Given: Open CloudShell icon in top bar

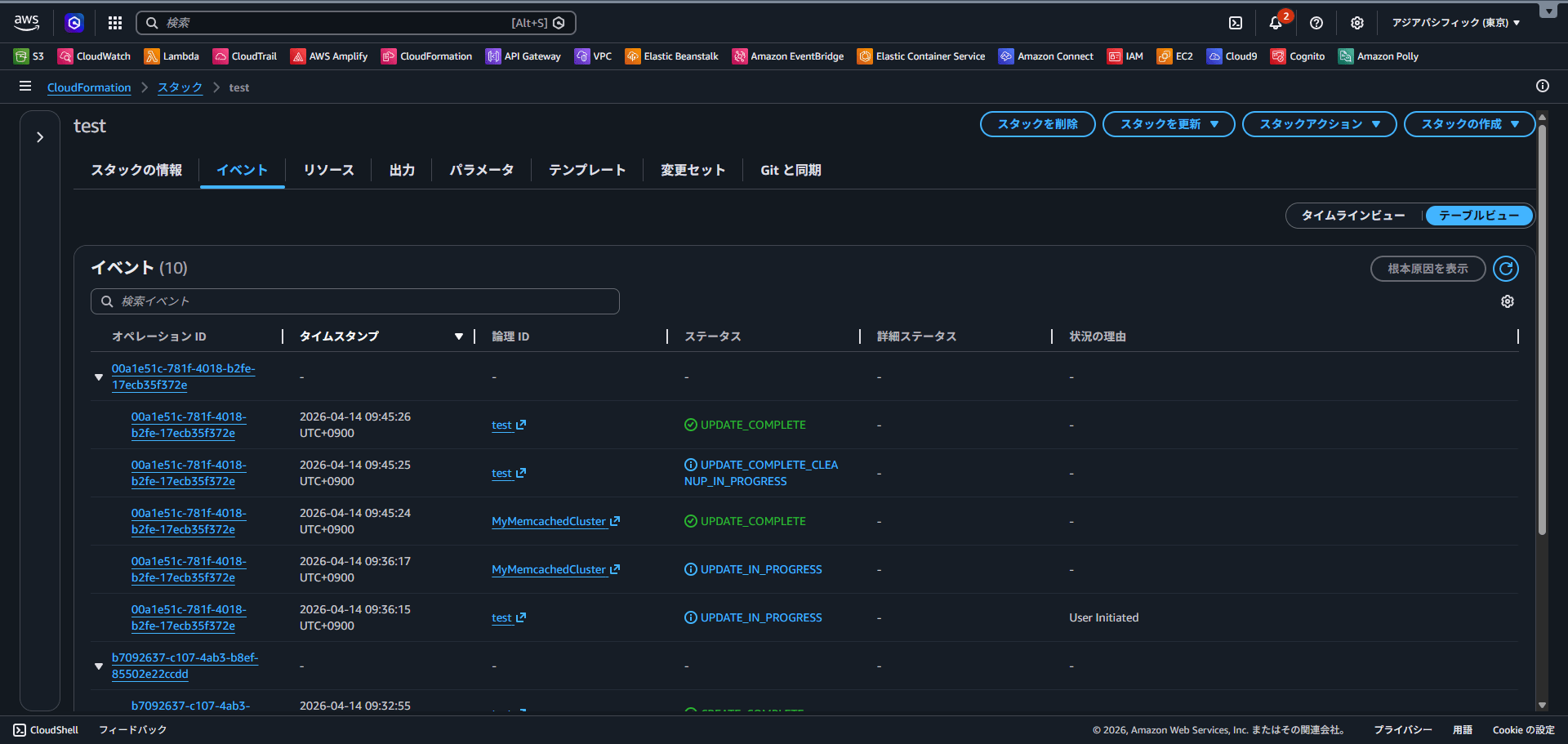Looking at the screenshot, I should click(1236, 23).
